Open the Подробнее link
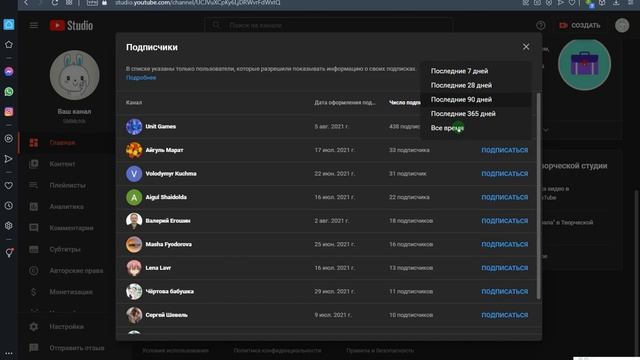Image resolution: width=640 pixels, height=360 pixels. (141, 78)
